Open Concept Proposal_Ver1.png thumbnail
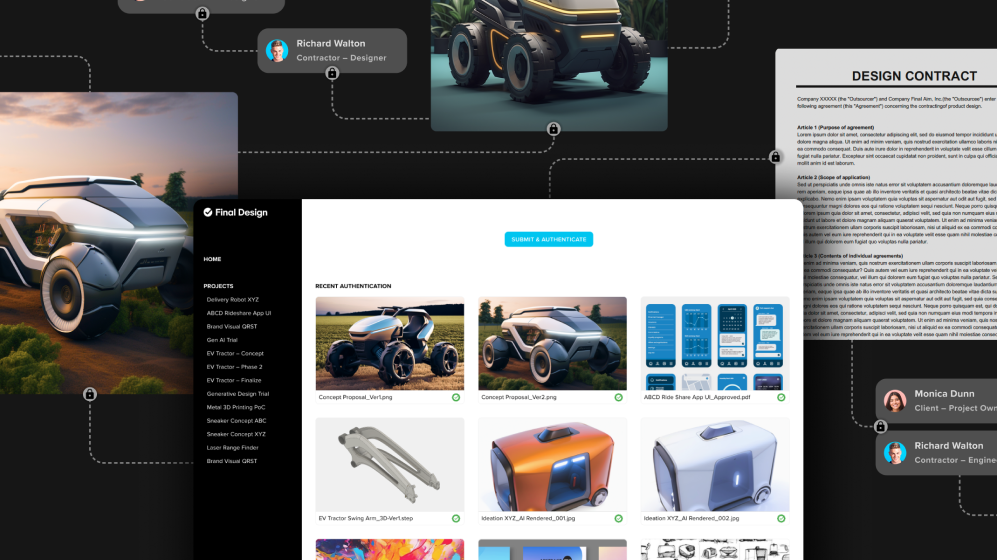 [x=390, y=343]
